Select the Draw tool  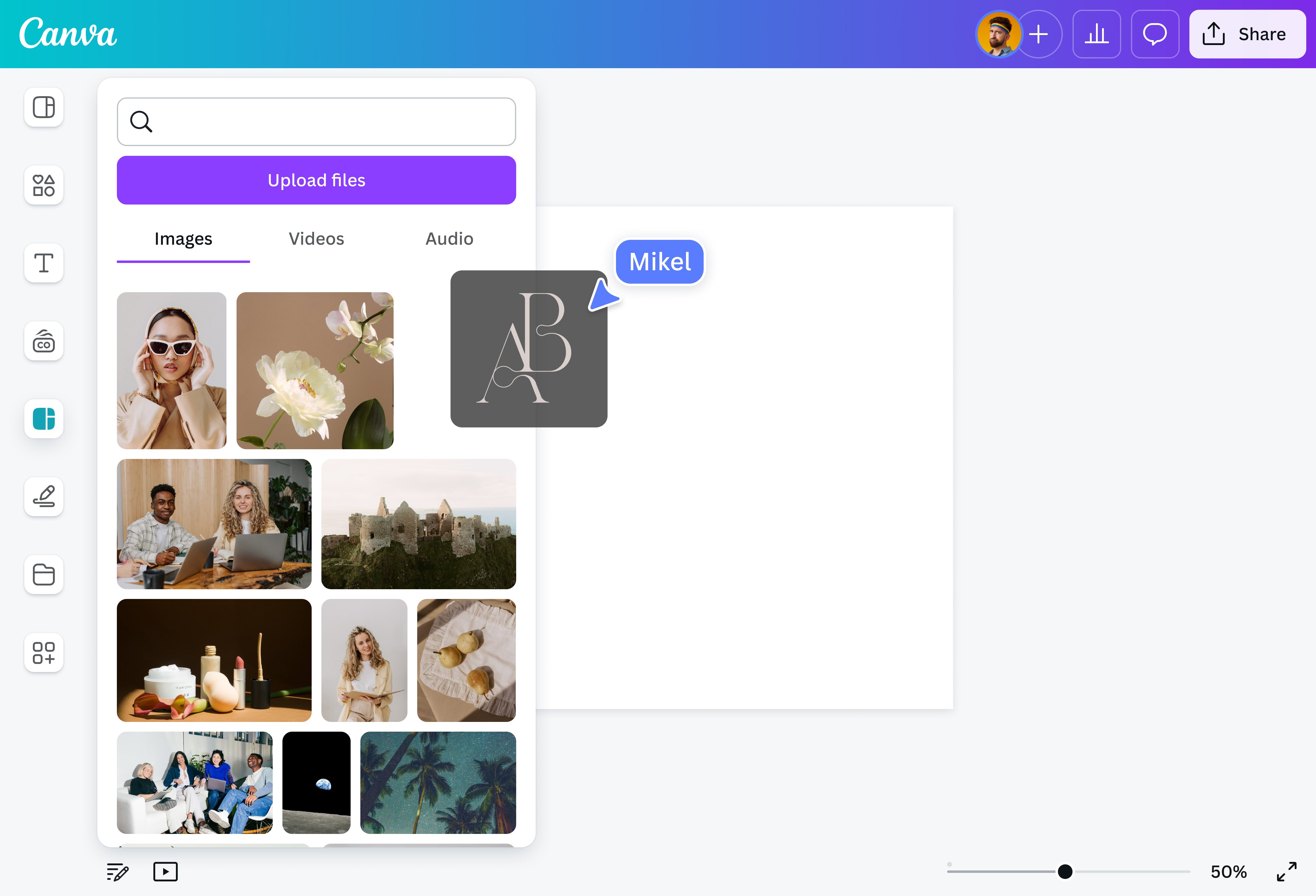(44, 497)
